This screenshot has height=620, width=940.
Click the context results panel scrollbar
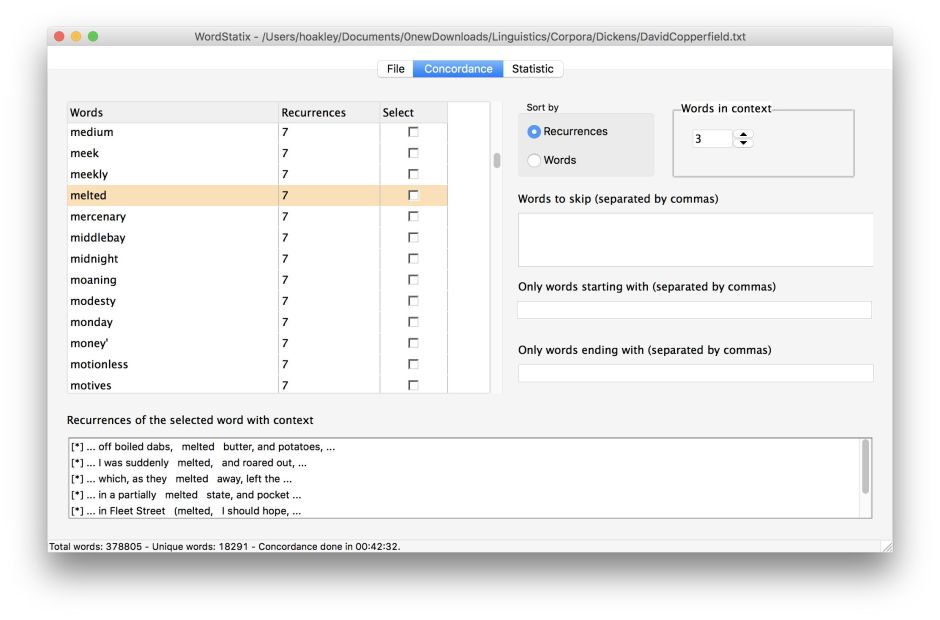pos(865,468)
